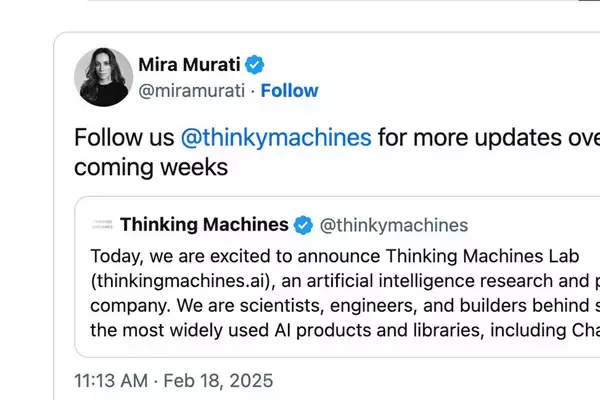
Task: Click the "Follow us" text in the main tweet
Action: pos(124,137)
